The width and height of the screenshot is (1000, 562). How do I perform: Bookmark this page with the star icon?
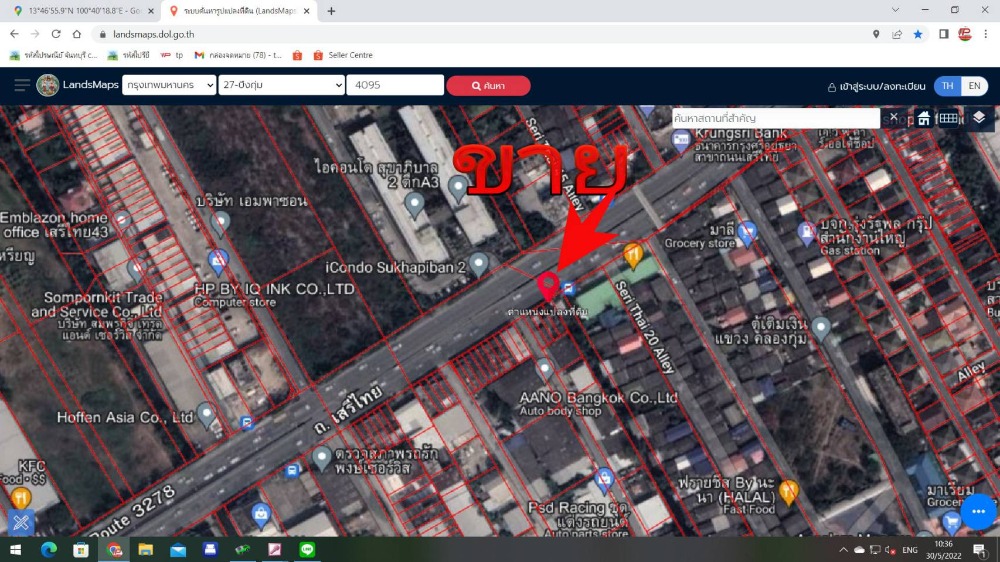click(918, 34)
